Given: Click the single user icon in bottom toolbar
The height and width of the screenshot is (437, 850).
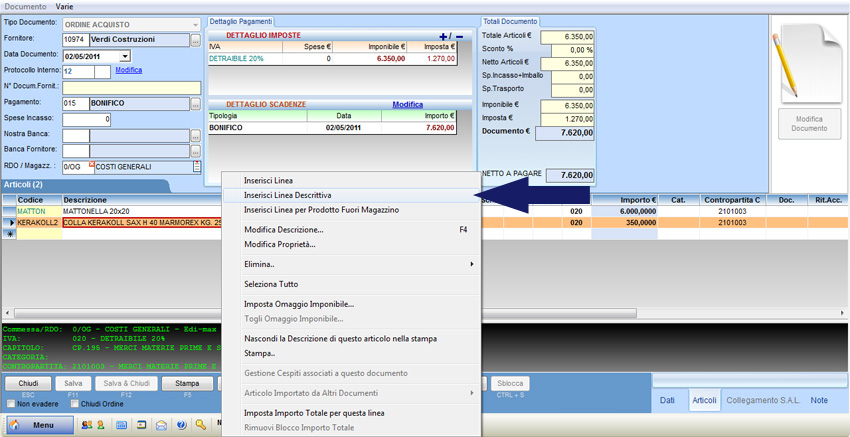Looking at the screenshot, I should [100, 425].
